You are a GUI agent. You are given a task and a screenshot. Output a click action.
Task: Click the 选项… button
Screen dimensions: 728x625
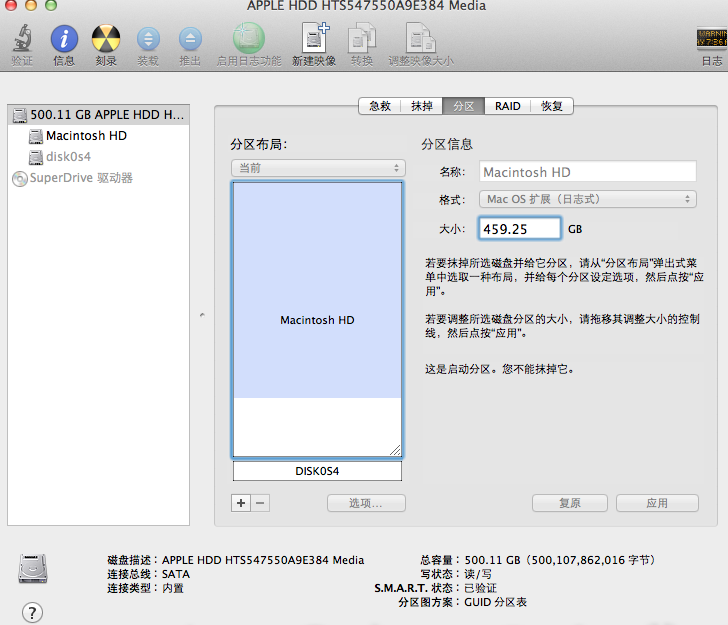pos(366,503)
